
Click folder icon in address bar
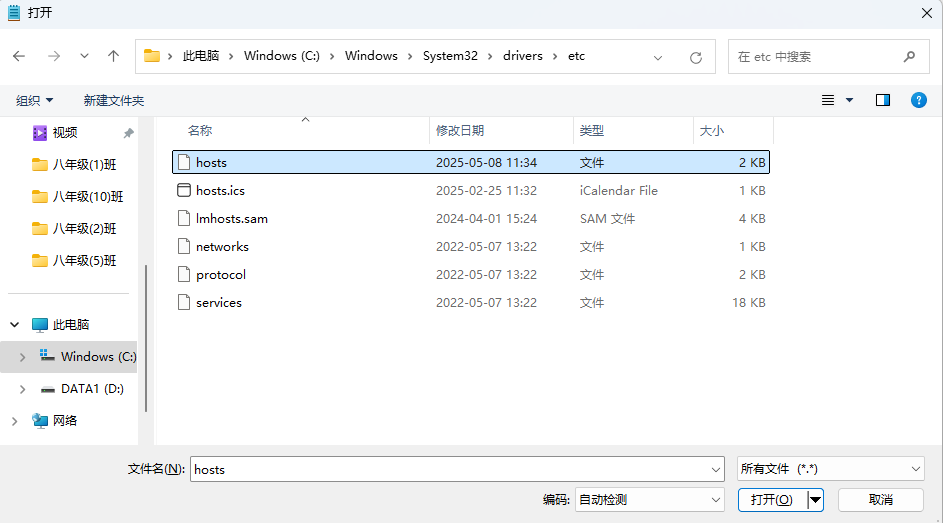[152, 56]
